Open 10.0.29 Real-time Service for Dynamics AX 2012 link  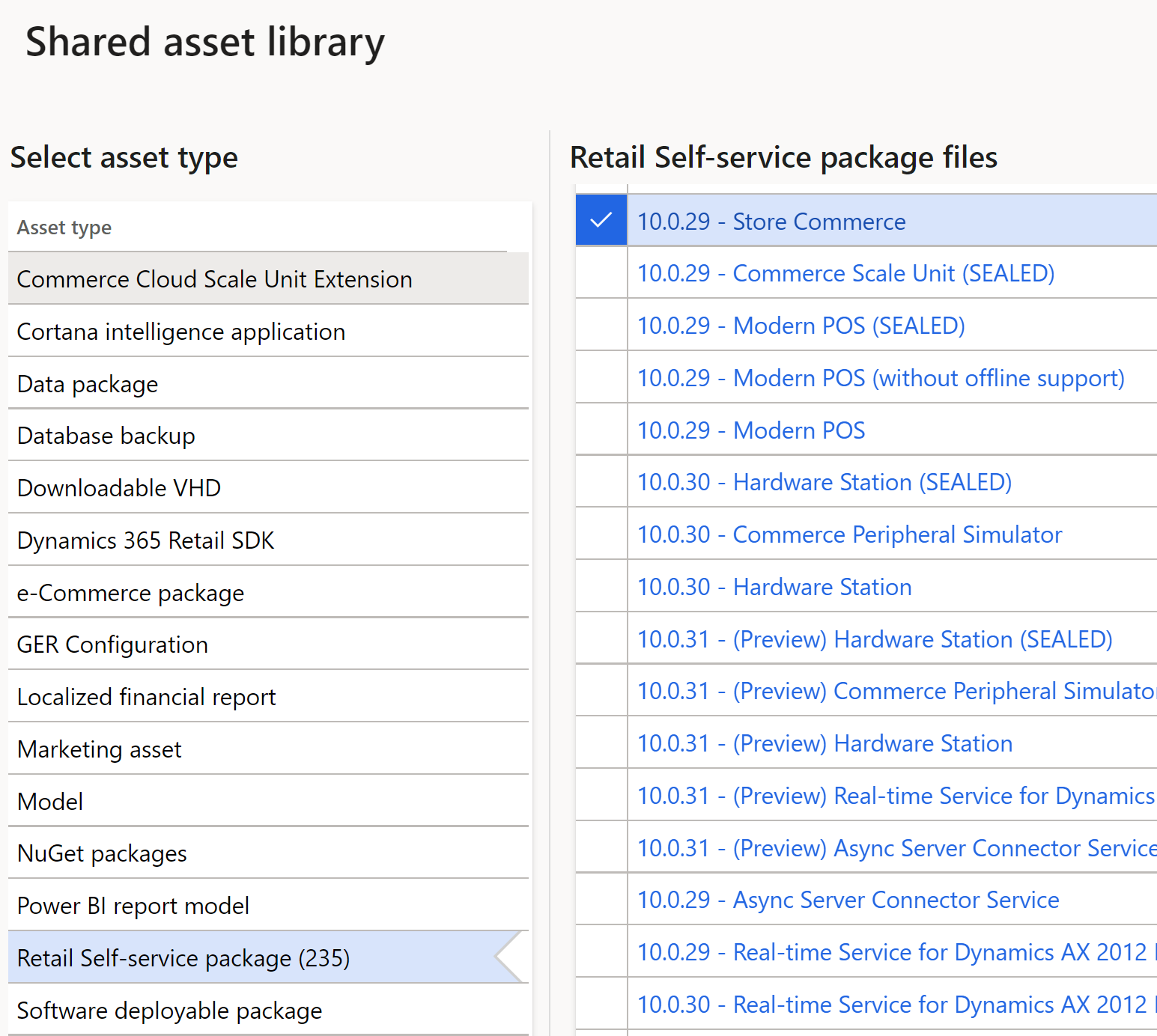pos(897,952)
